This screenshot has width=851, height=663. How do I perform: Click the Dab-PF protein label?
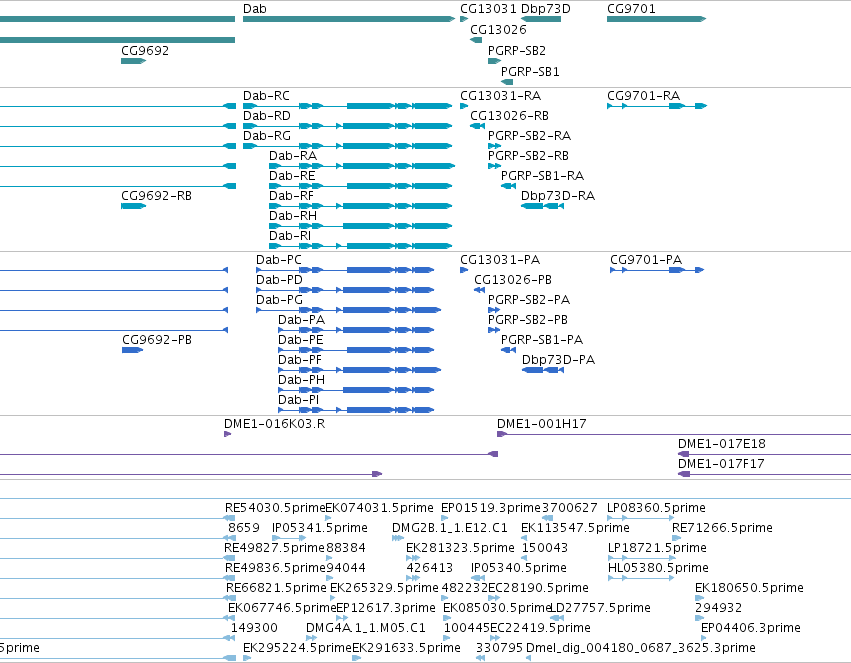(x=300, y=360)
